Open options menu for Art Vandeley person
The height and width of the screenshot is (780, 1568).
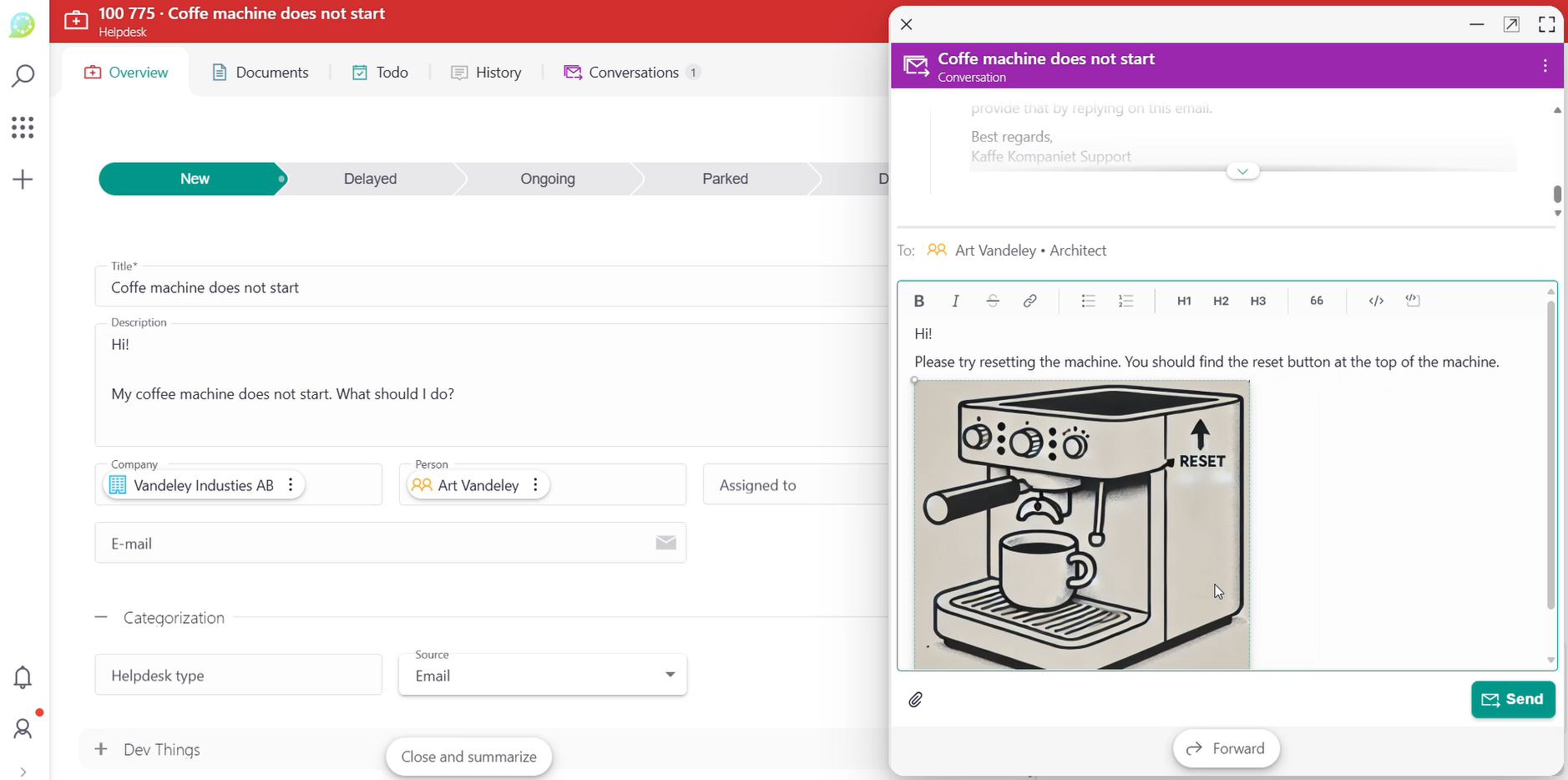tap(535, 485)
